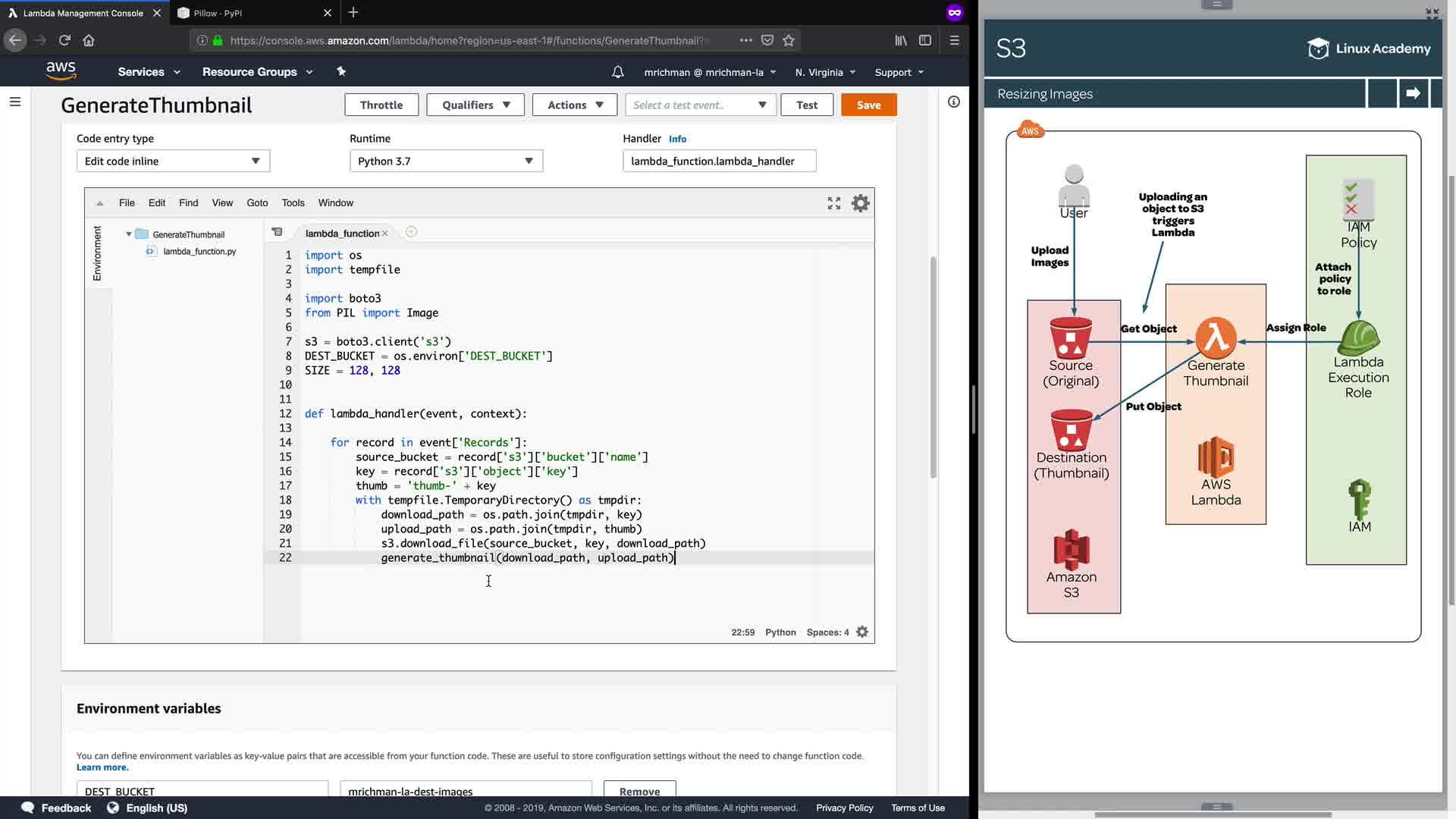Click the next arrow in slides panel
Viewport: 1456px width, 819px height.
coord(1413,93)
